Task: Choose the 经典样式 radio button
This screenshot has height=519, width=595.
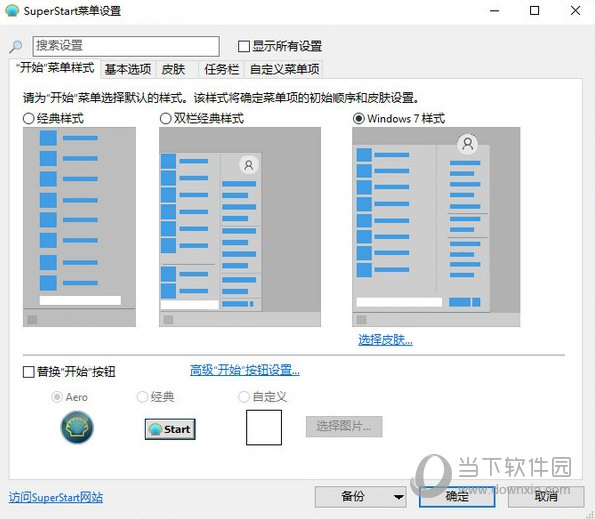Action: 29,119
